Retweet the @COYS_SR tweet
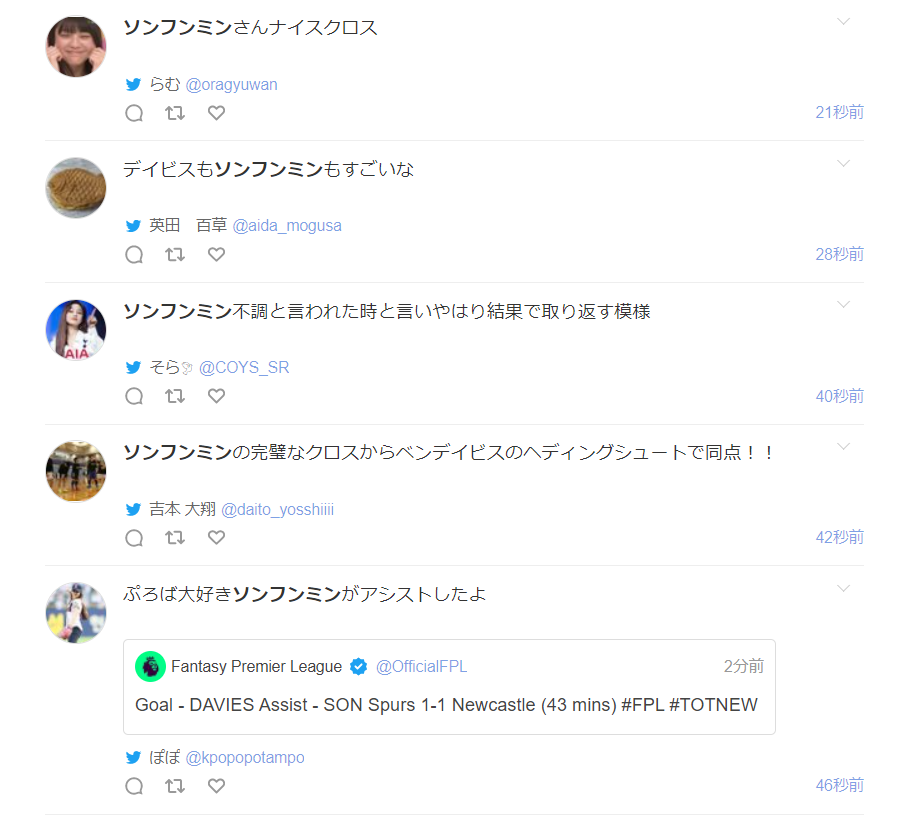 [175, 396]
